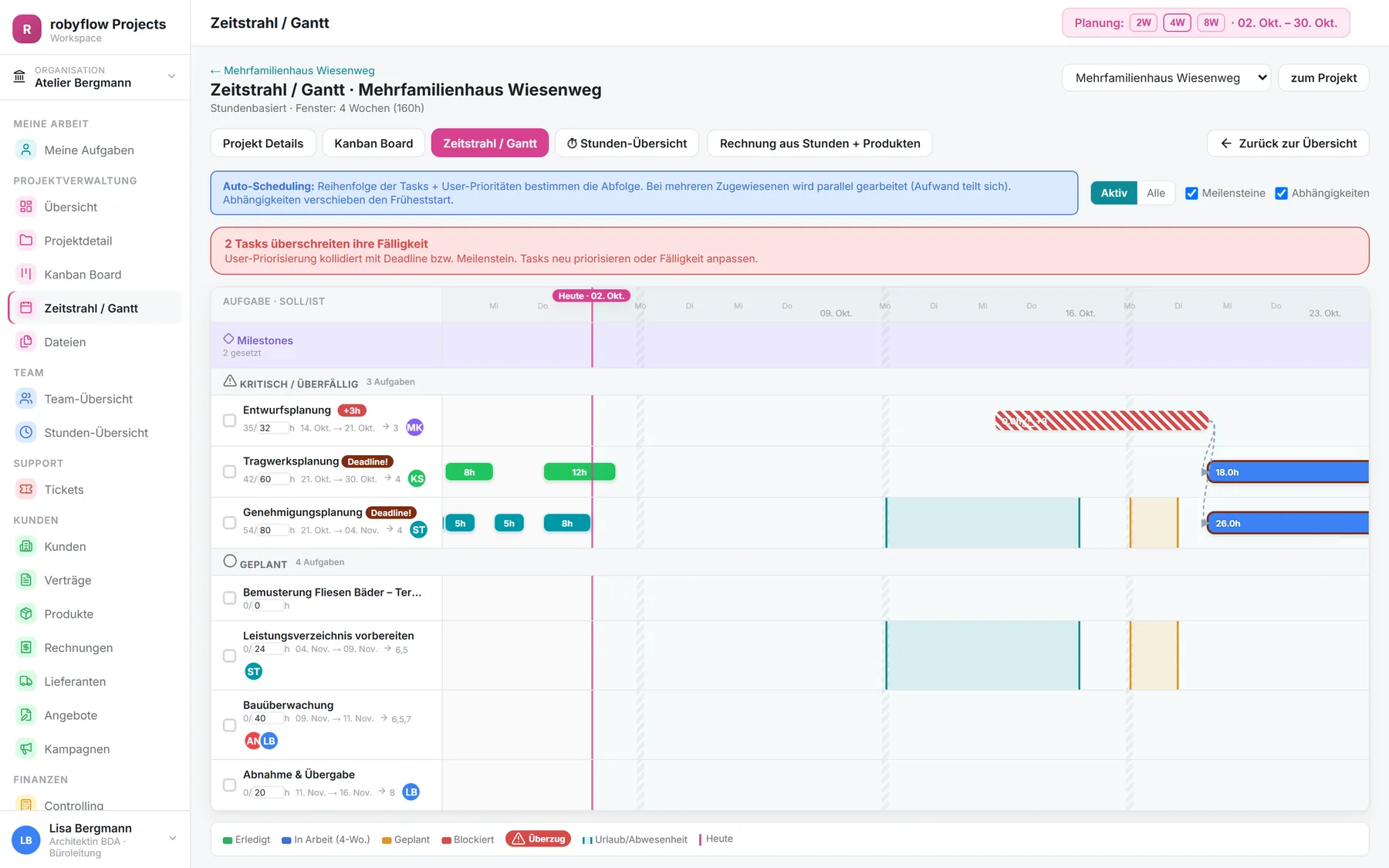The height and width of the screenshot is (868, 1389).
Task: Check the Abnahme & Übergabe task checkbox
Action: (x=229, y=785)
